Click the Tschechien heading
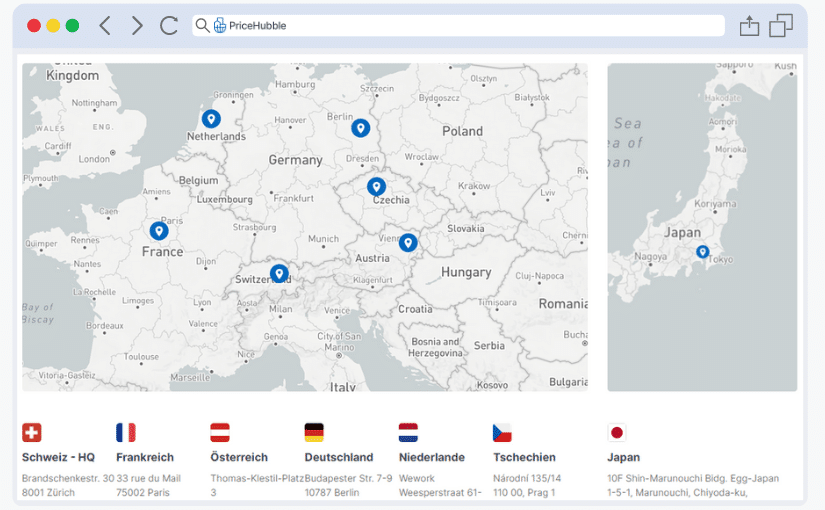The height and width of the screenshot is (510, 825). pos(524,457)
